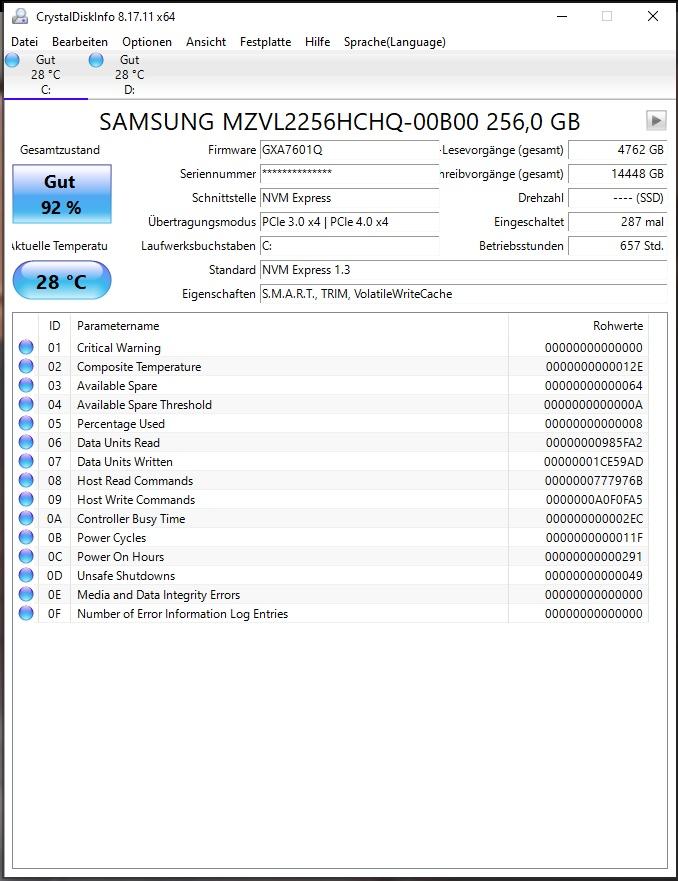
Task: Open the Optionen menu
Action: pyautogui.click(x=147, y=42)
